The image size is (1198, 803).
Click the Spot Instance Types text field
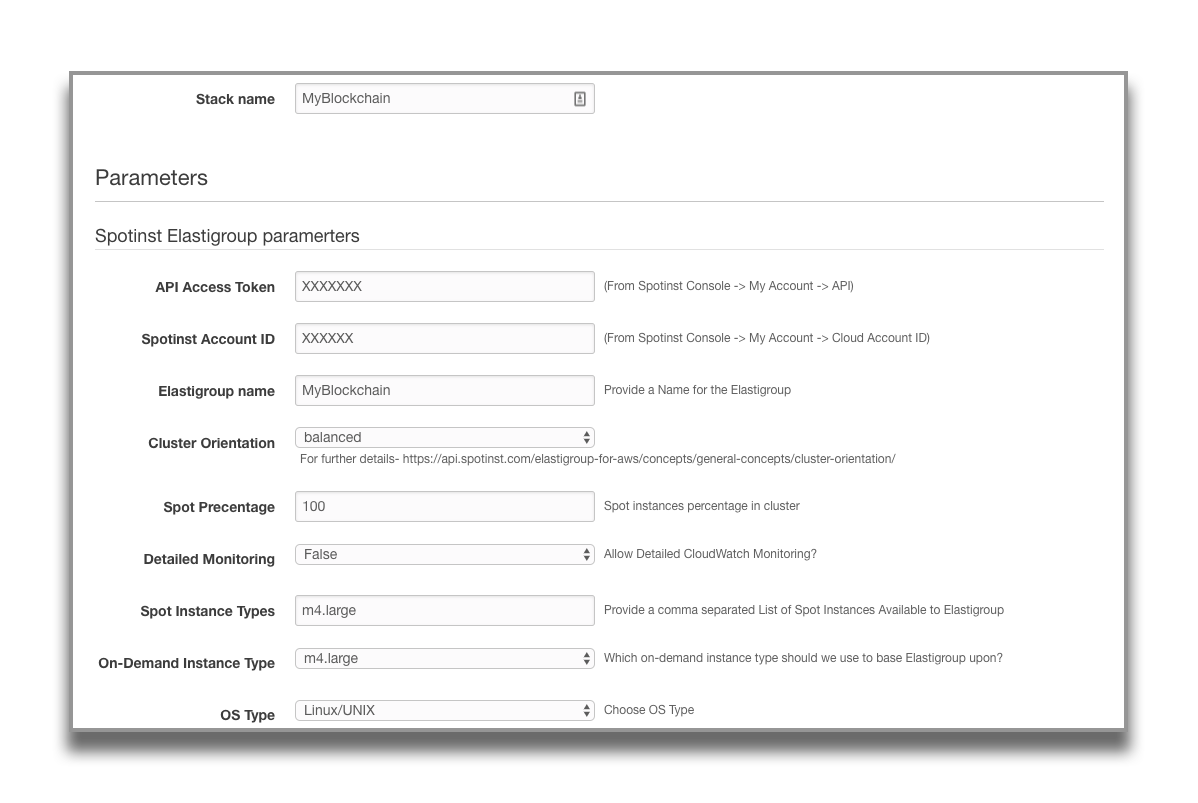444,611
